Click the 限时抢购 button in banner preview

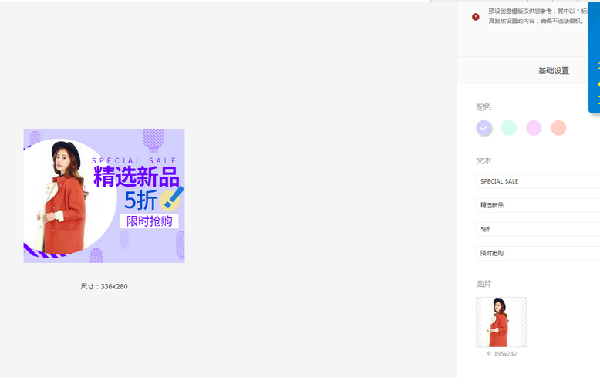pos(149,221)
